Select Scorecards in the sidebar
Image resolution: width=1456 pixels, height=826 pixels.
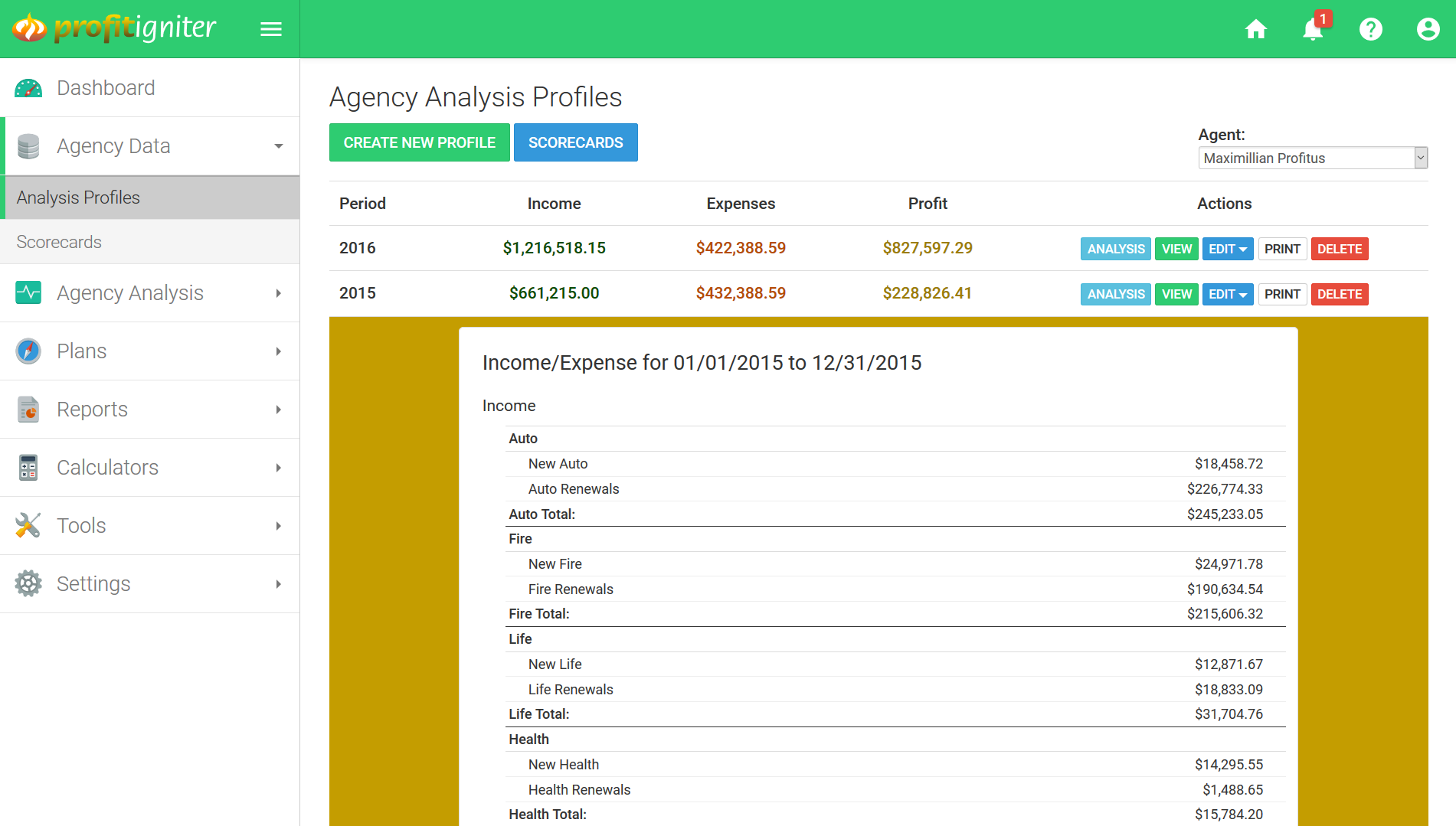[x=59, y=242]
